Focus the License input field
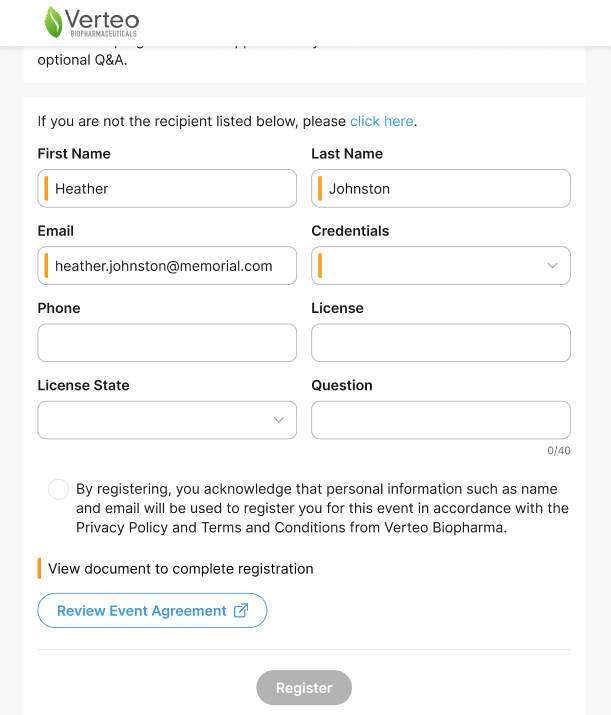Viewport: 611px width, 715px height. pyautogui.click(x=440, y=343)
